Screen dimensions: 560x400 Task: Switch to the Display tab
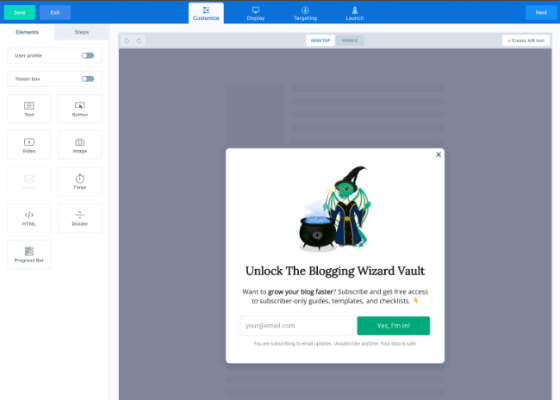(x=256, y=13)
